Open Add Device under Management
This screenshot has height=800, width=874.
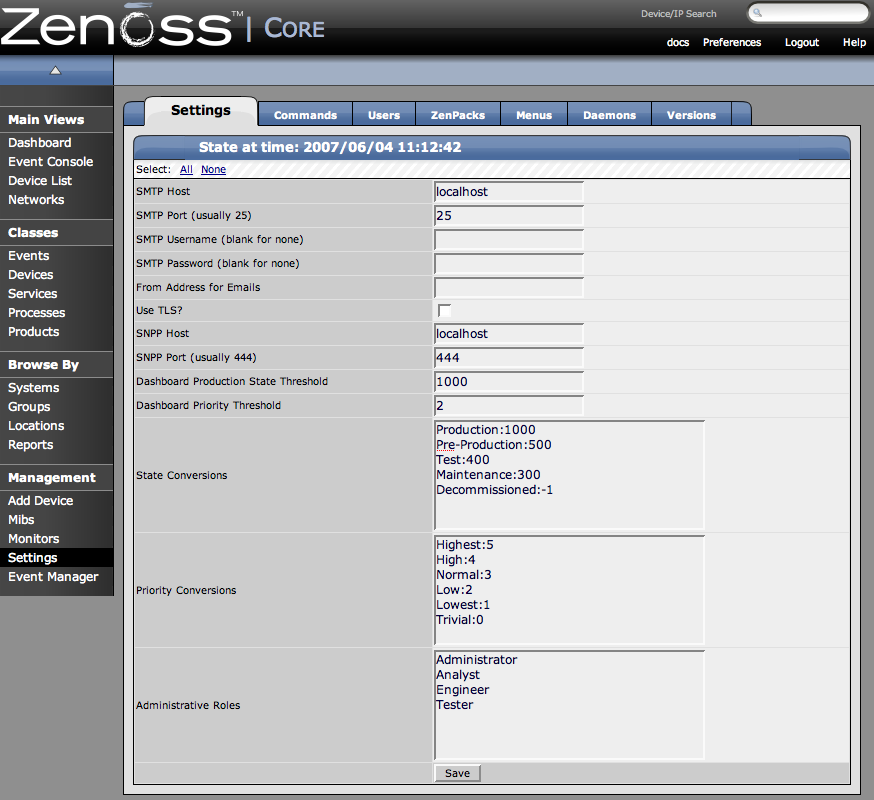coord(41,501)
